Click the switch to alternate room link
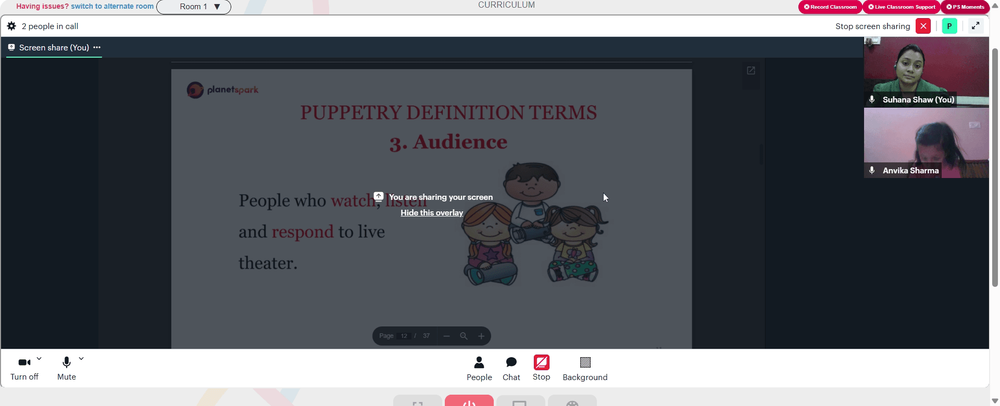Screen dimensions: 1000x406 pyautogui.click(x=112, y=6)
